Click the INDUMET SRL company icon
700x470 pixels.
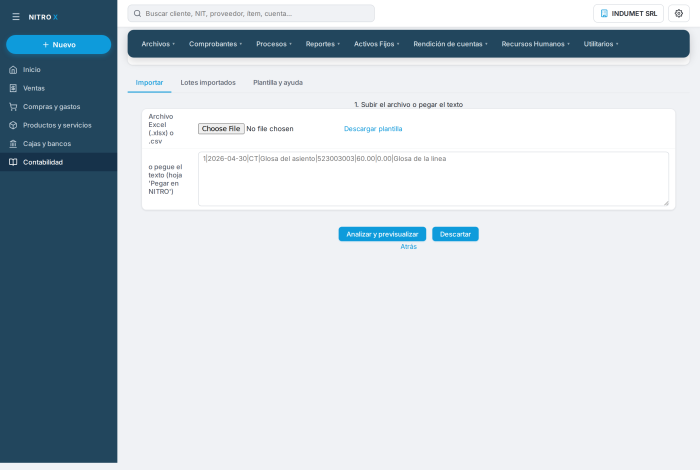pyautogui.click(x=604, y=13)
